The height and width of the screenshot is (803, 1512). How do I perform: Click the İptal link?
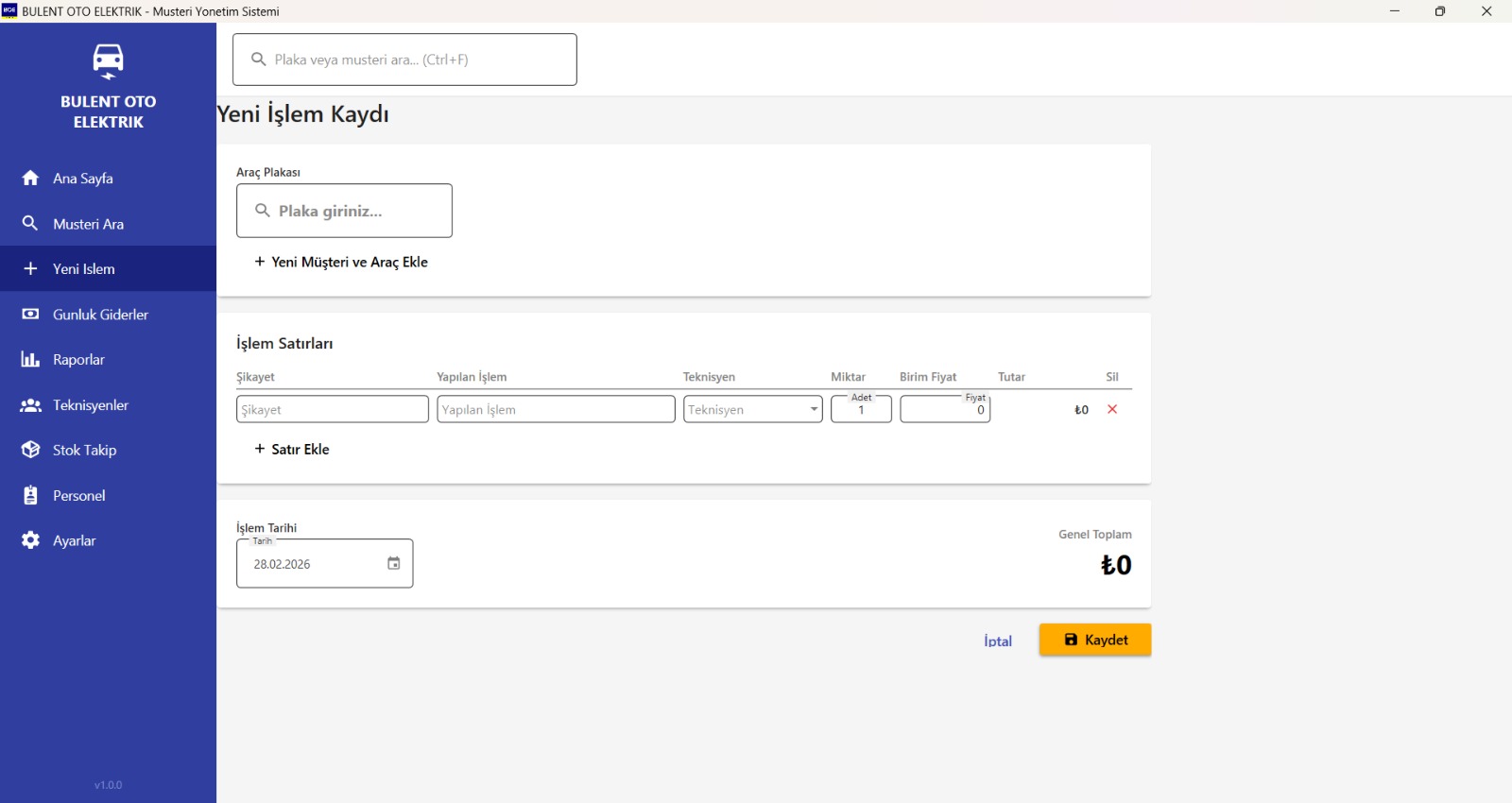pos(997,641)
